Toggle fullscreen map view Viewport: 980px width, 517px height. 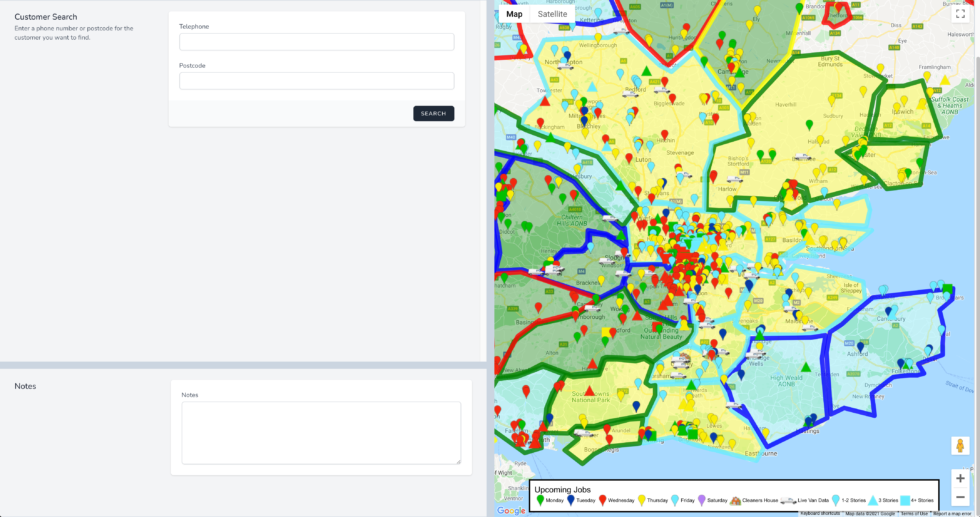tap(960, 14)
